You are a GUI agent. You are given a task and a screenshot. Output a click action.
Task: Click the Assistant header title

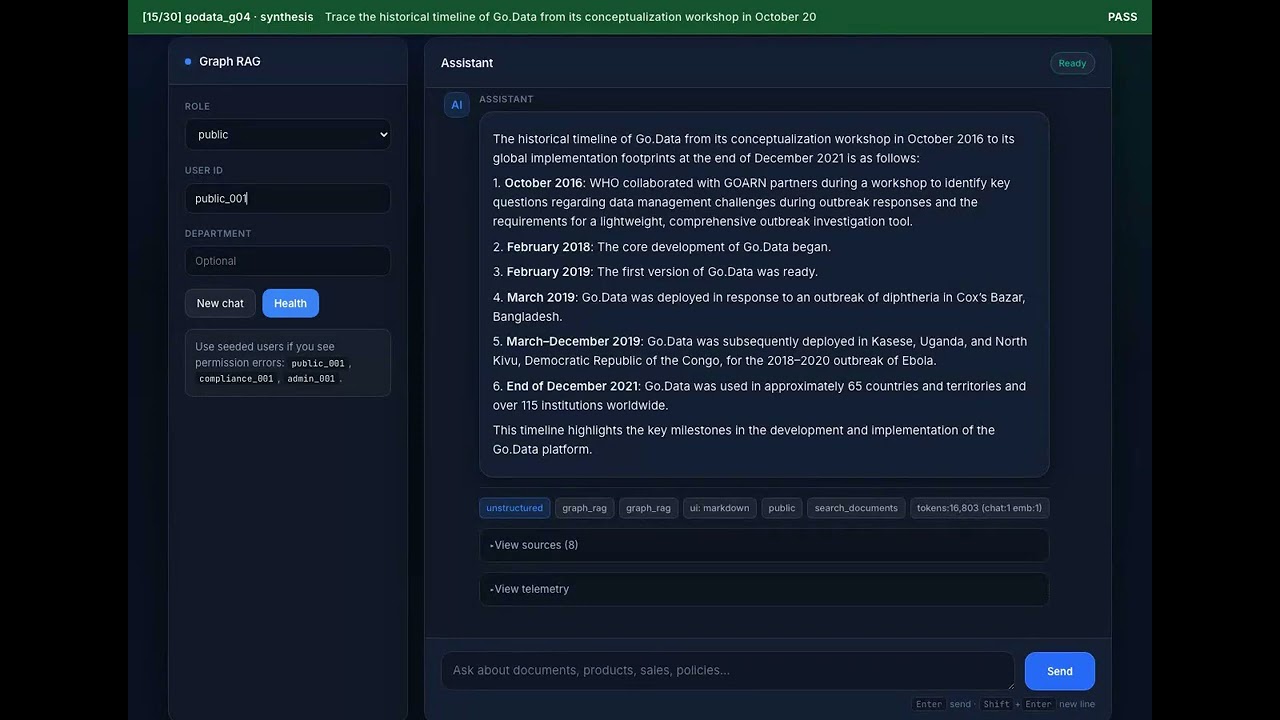(x=467, y=63)
